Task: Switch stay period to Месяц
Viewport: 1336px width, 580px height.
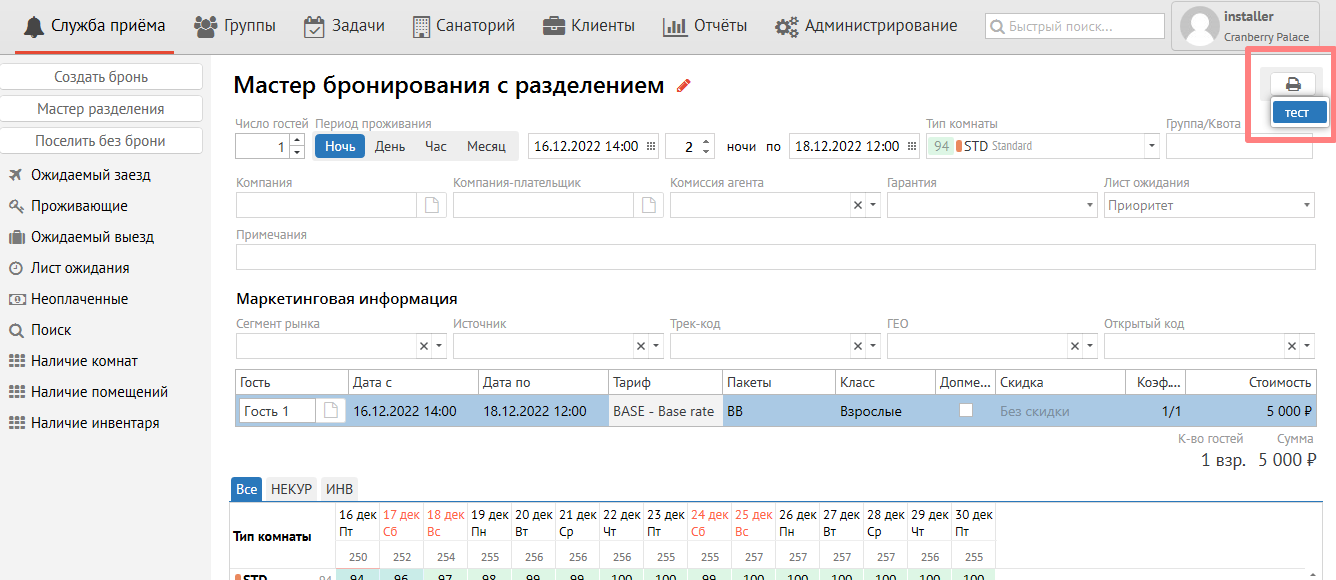Action: point(486,146)
